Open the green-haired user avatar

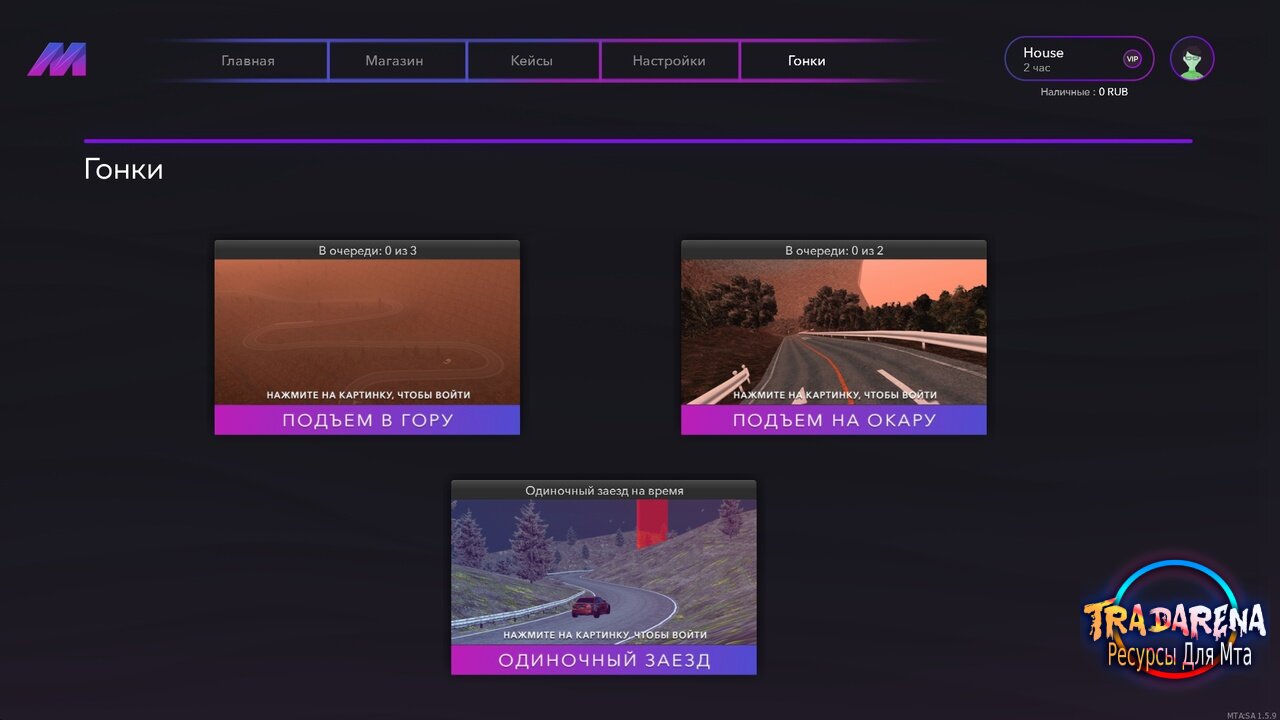coord(1192,59)
